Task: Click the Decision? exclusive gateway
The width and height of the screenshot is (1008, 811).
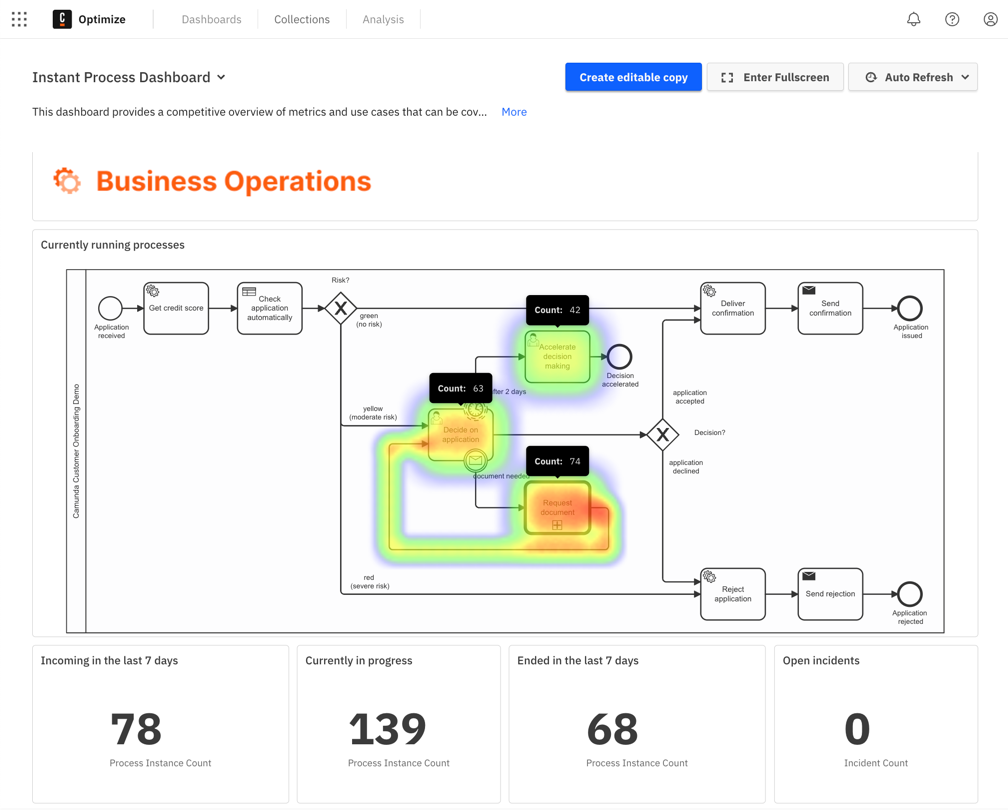Action: 663,434
